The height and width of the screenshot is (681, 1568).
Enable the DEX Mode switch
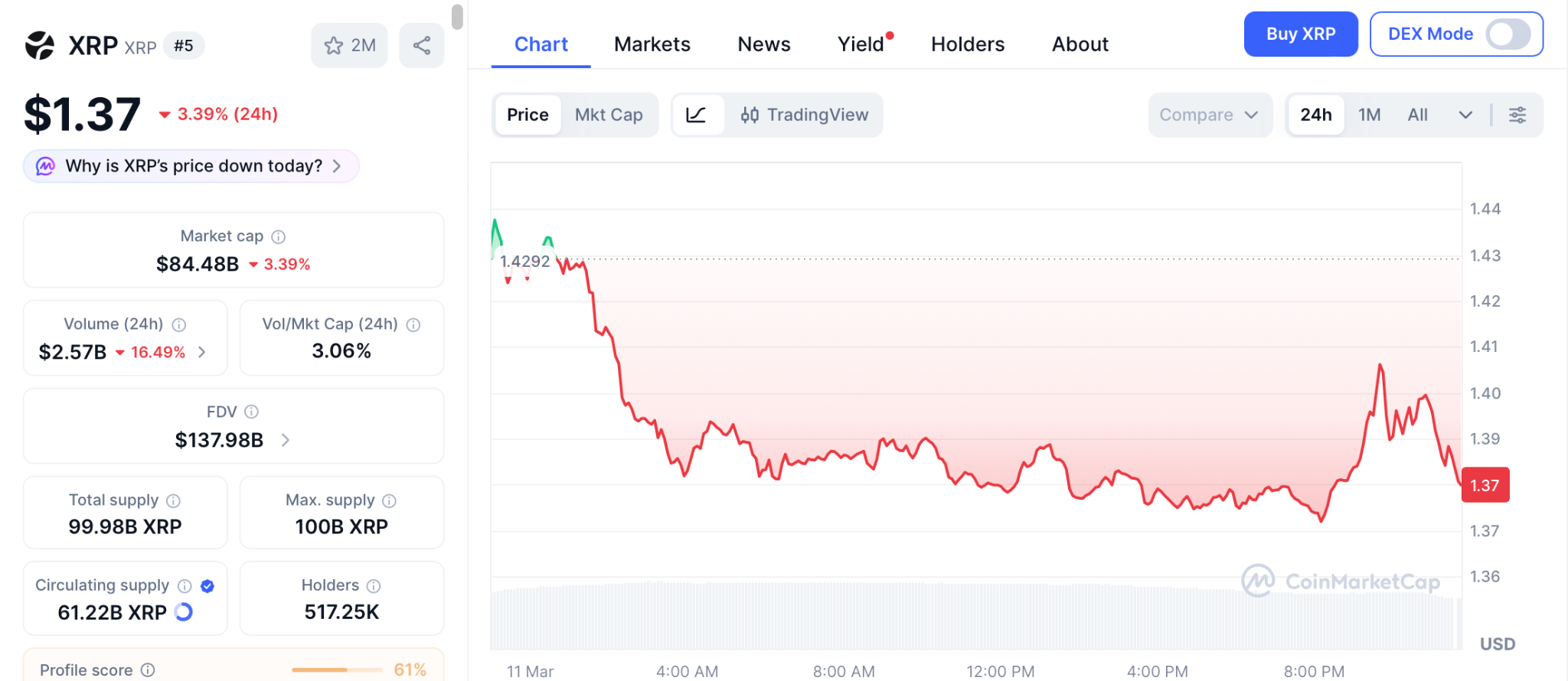[x=1507, y=34]
